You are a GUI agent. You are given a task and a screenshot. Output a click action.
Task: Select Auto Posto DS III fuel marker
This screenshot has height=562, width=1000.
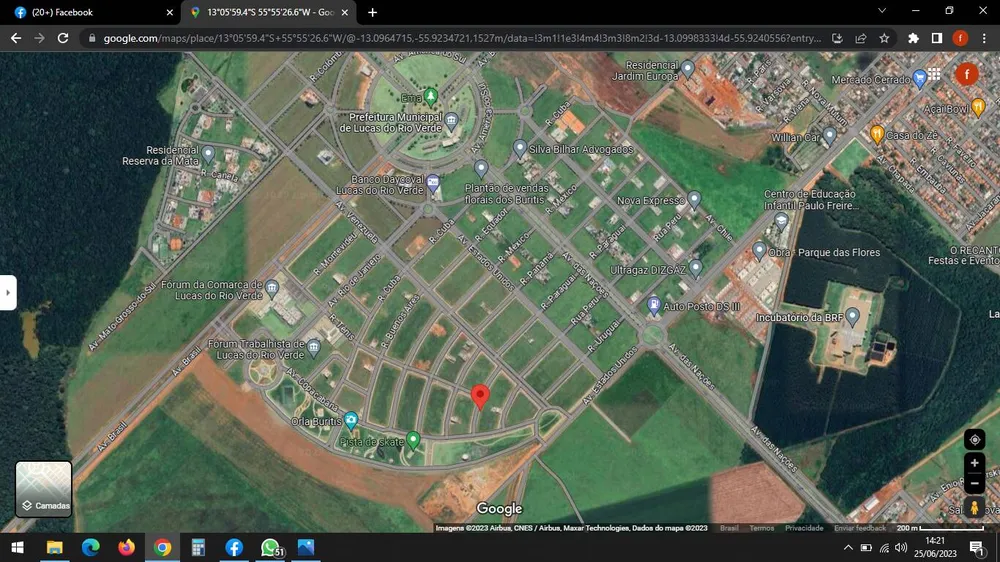point(654,305)
